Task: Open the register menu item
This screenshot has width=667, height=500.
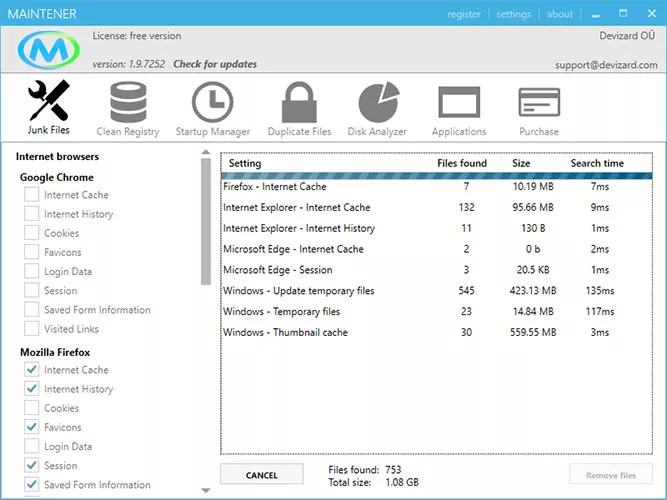Action: (464, 14)
